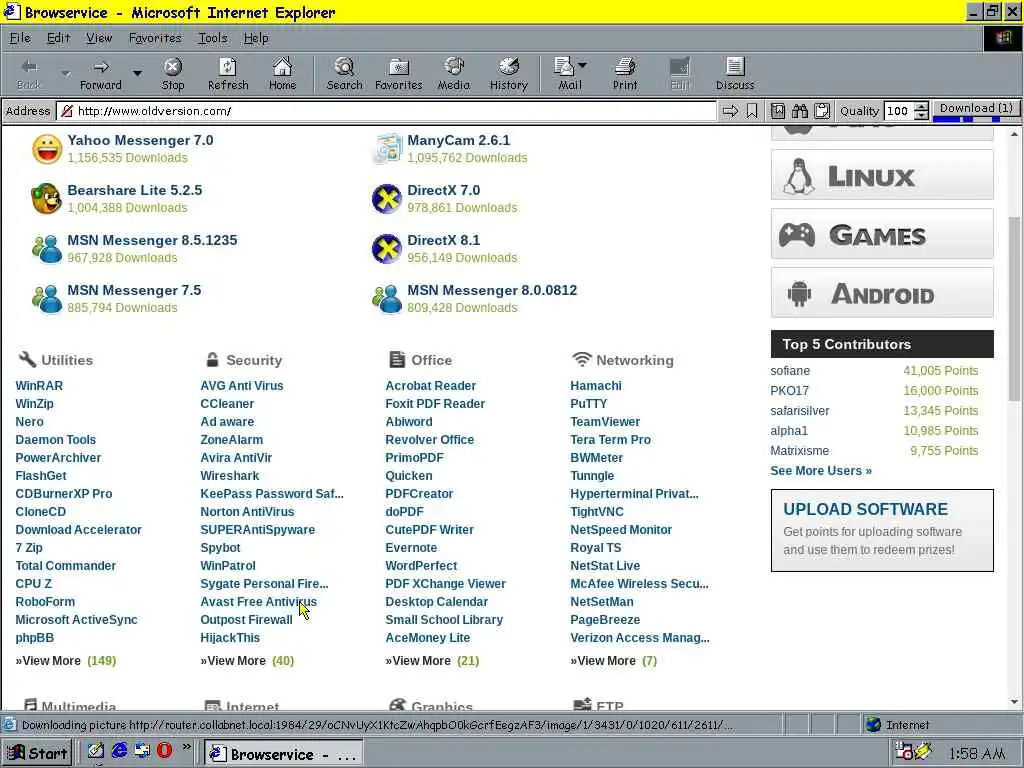Click the Media toolbar button
Screen dimensions: 1024x768
click(x=453, y=74)
